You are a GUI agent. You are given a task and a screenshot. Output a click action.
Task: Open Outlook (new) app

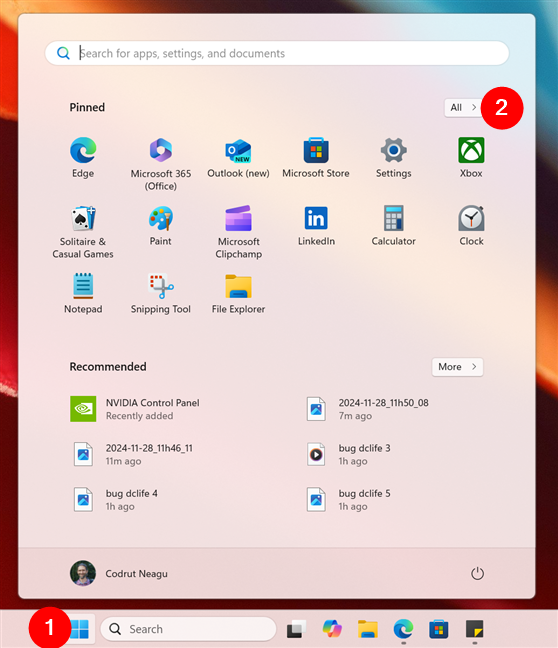238,157
